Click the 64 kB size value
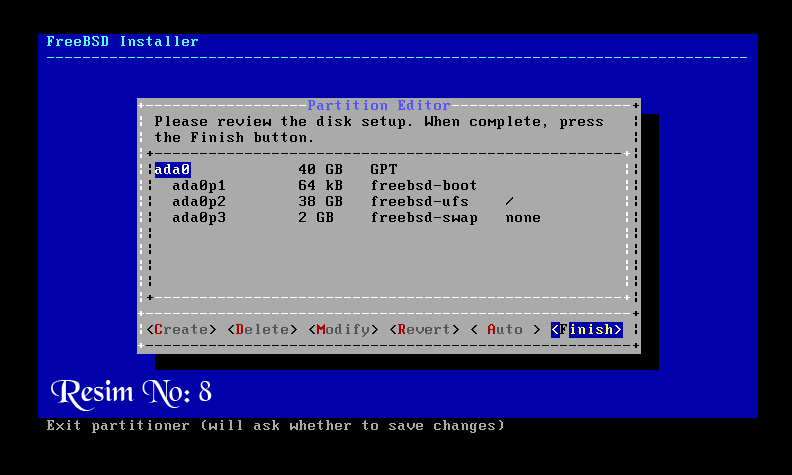 [320, 185]
